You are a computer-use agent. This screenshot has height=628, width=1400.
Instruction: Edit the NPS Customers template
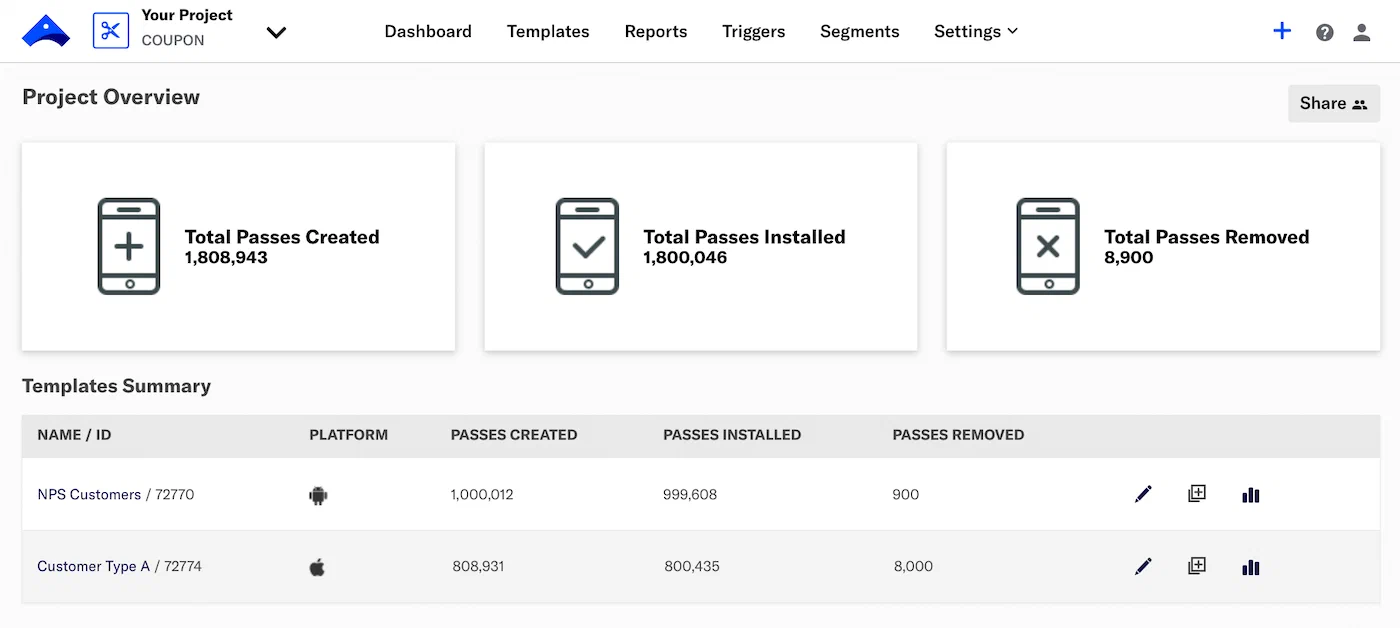[x=1143, y=494]
